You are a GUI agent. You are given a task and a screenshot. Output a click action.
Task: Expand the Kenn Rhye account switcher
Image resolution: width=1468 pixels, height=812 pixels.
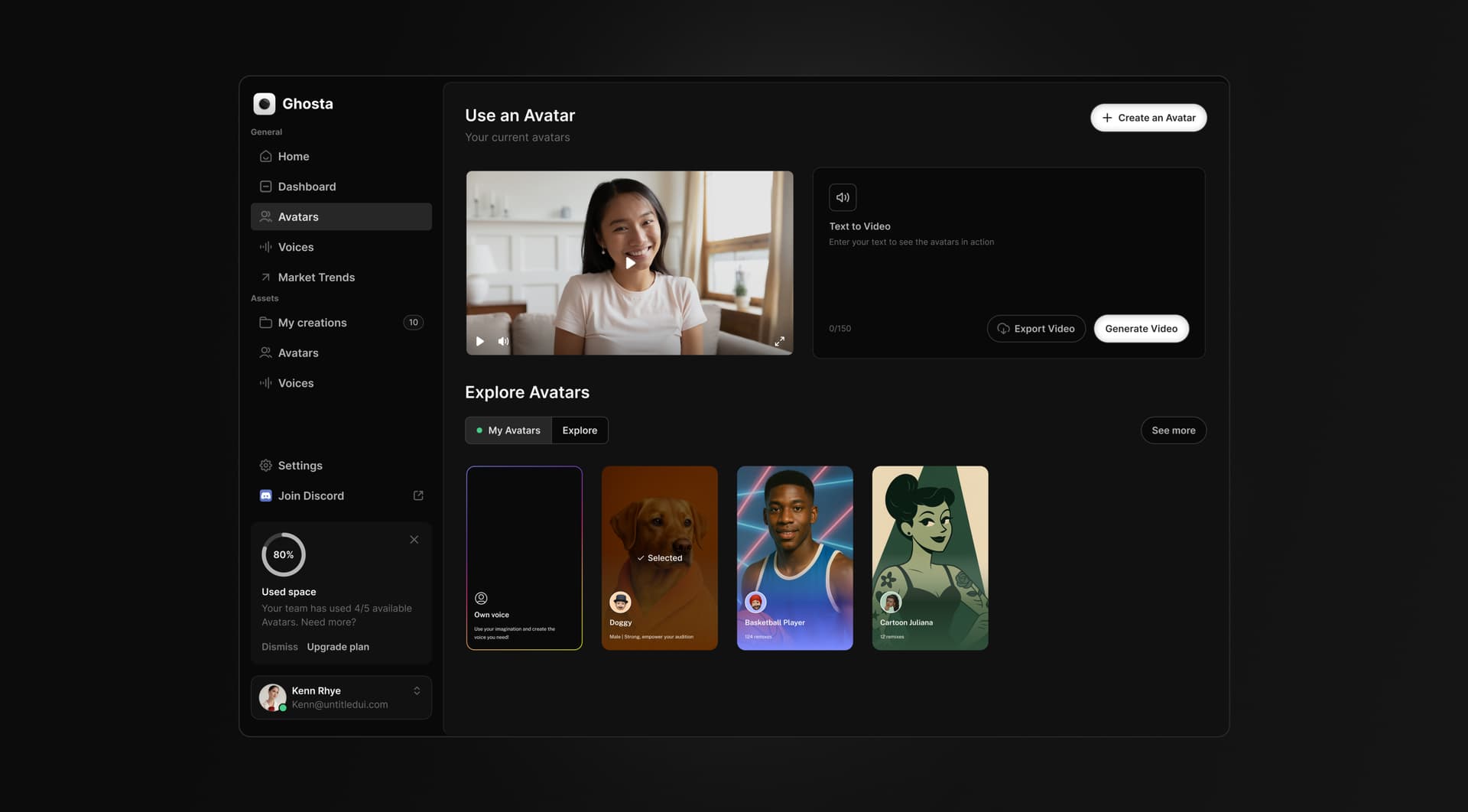pos(417,691)
